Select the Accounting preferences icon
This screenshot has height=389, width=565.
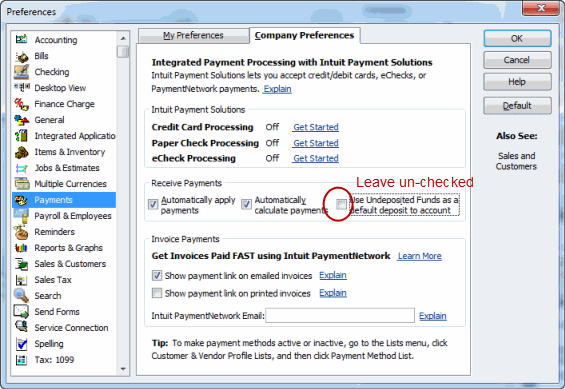coord(22,39)
